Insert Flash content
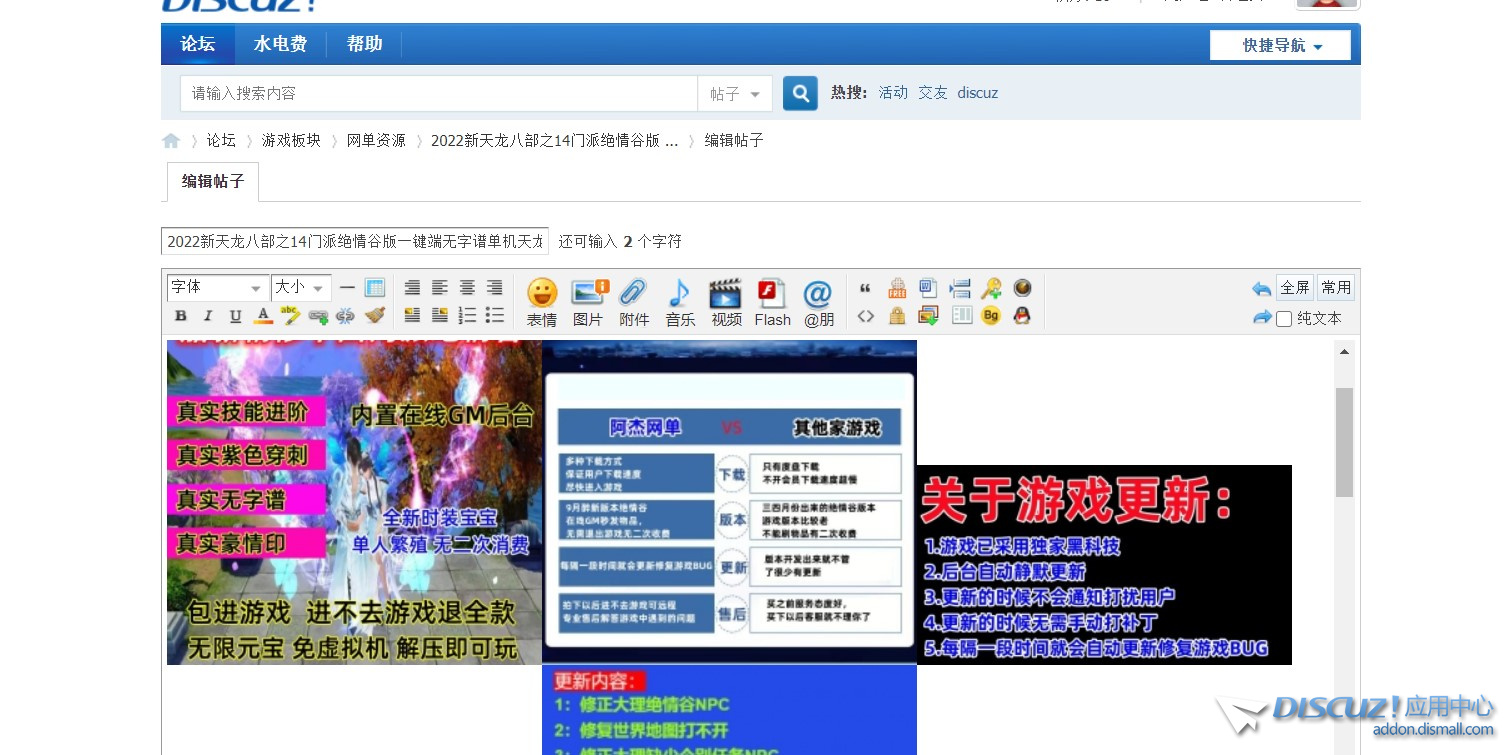Image resolution: width=1512 pixels, height=755 pixels. 773,303
